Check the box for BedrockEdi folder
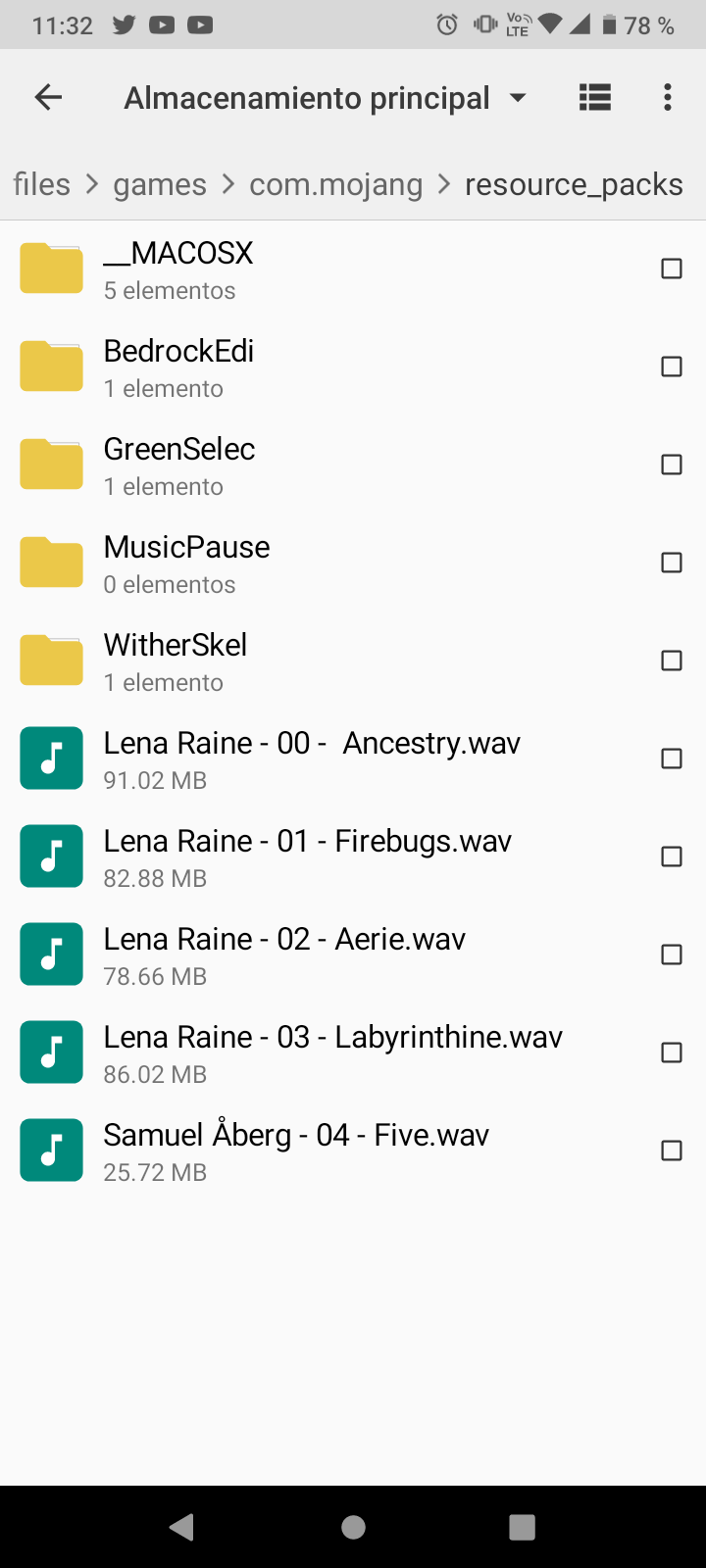 coord(672,367)
